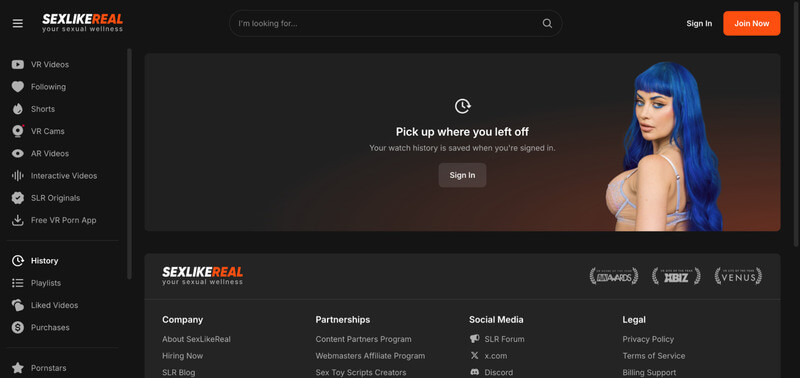Click the search magnifier icon

point(547,23)
